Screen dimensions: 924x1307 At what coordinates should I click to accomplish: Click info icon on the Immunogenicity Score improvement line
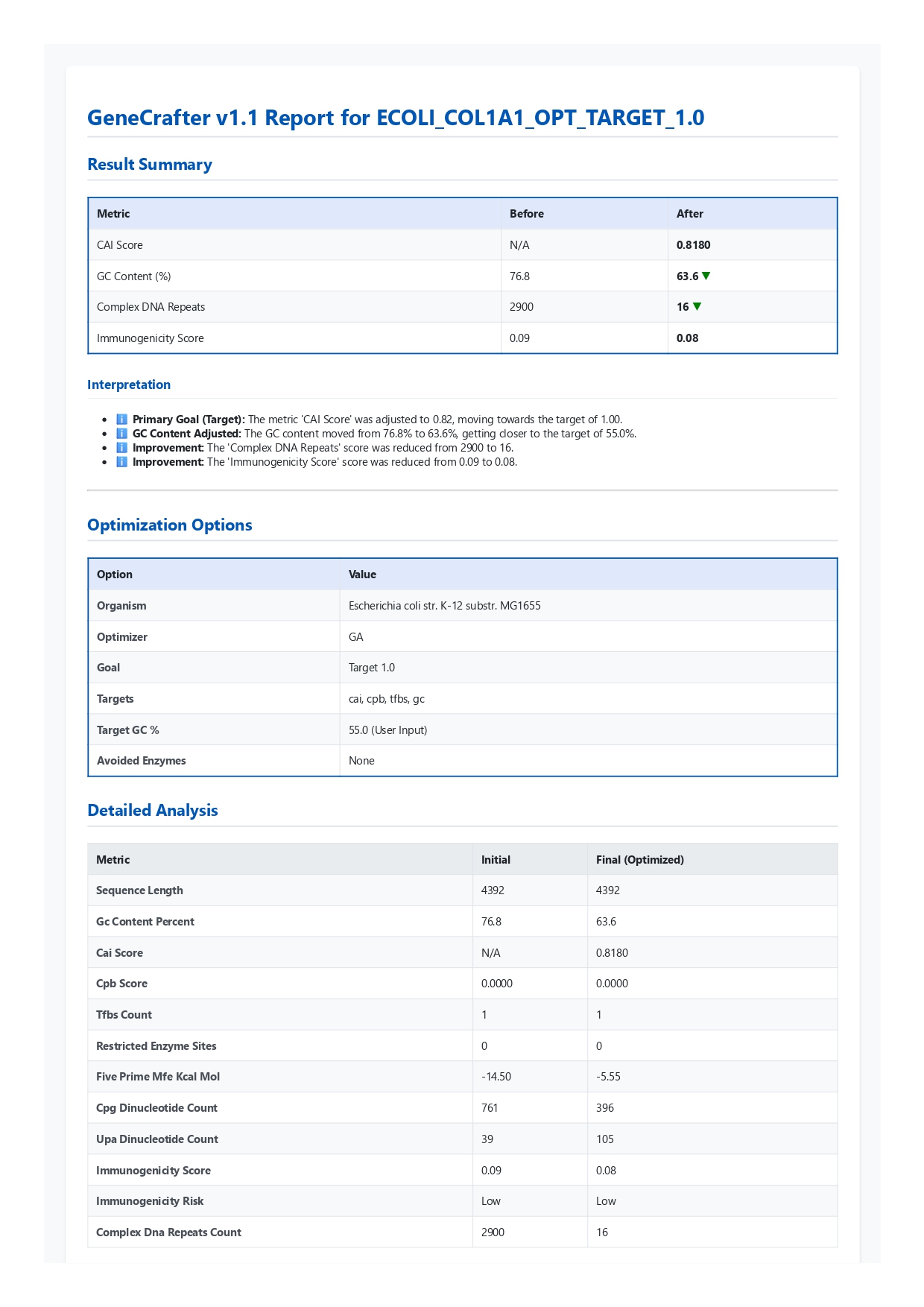(x=121, y=462)
